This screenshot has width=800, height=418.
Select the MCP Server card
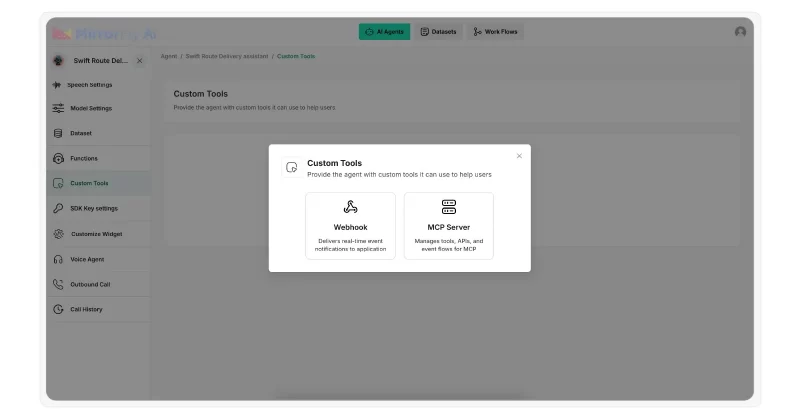[448, 226]
